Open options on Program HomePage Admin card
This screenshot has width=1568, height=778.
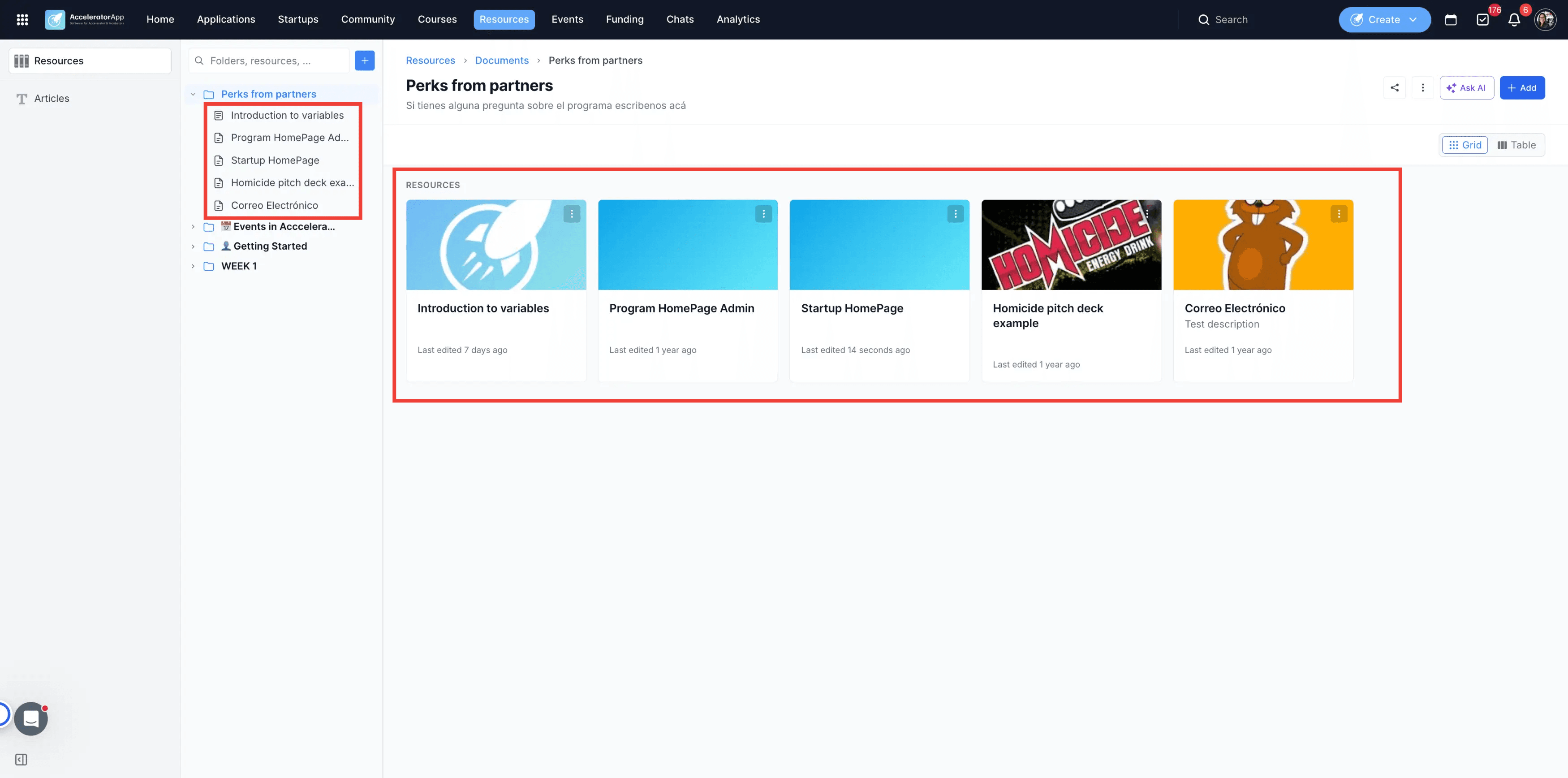[763, 214]
